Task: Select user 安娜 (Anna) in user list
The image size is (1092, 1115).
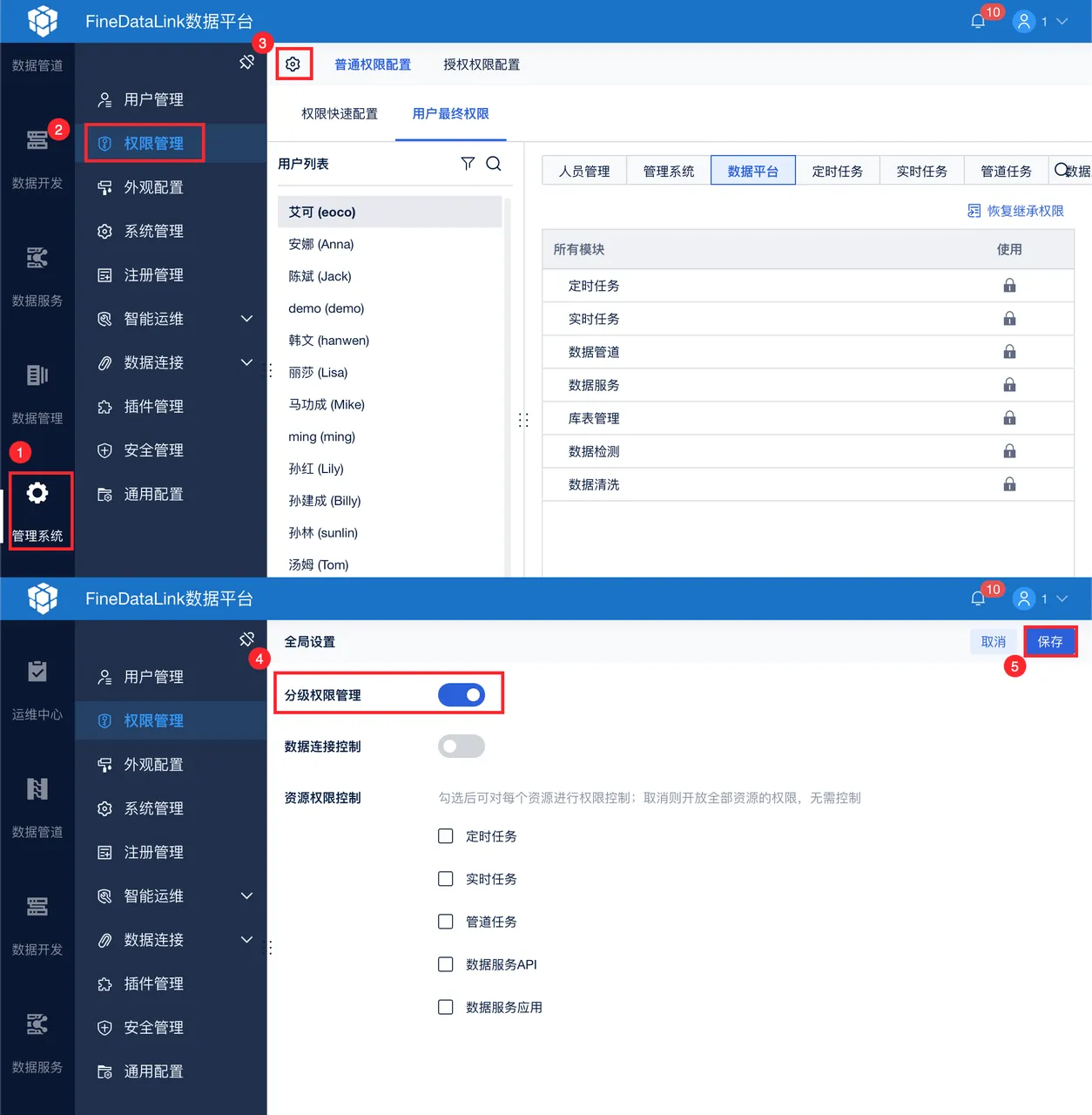Action: point(389,244)
